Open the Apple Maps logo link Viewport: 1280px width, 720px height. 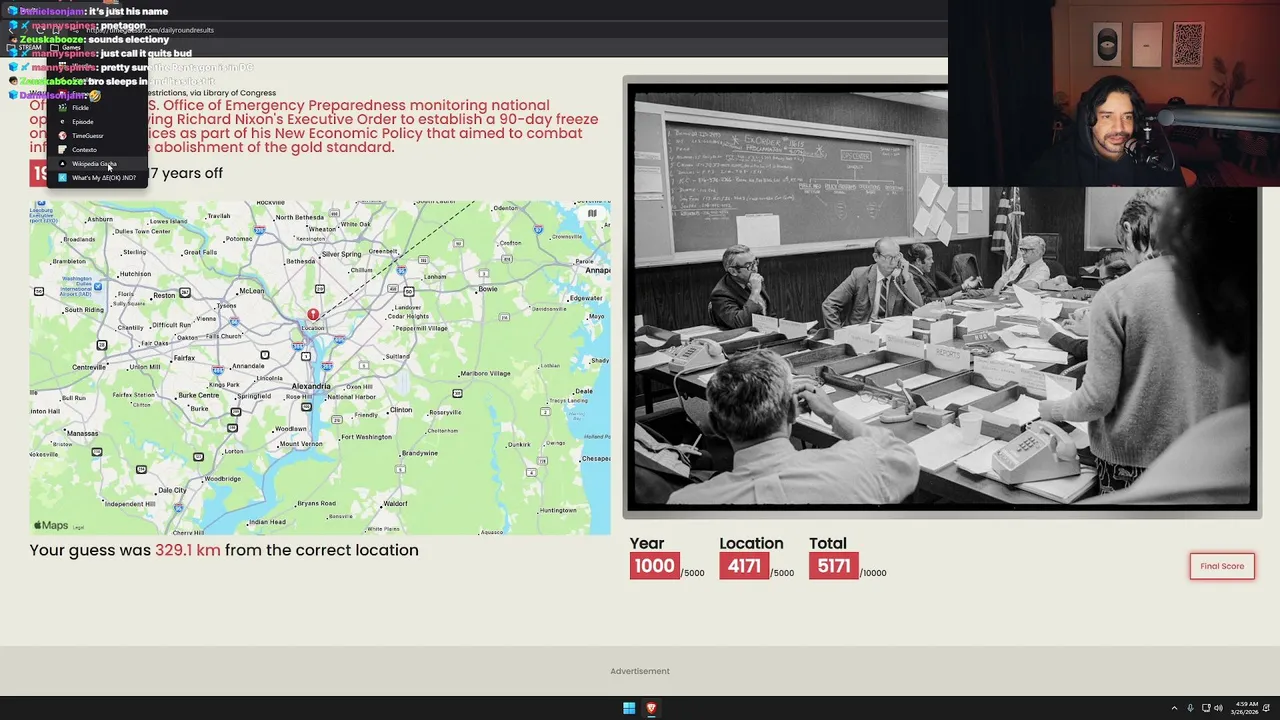click(x=51, y=525)
